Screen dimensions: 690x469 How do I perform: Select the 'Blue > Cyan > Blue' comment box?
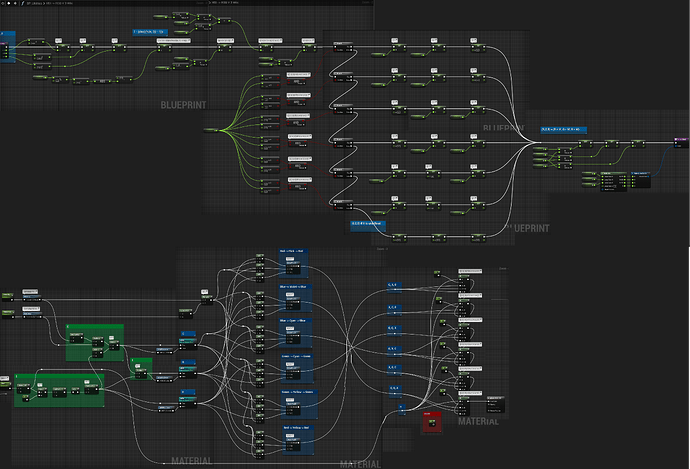(x=296, y=333)
